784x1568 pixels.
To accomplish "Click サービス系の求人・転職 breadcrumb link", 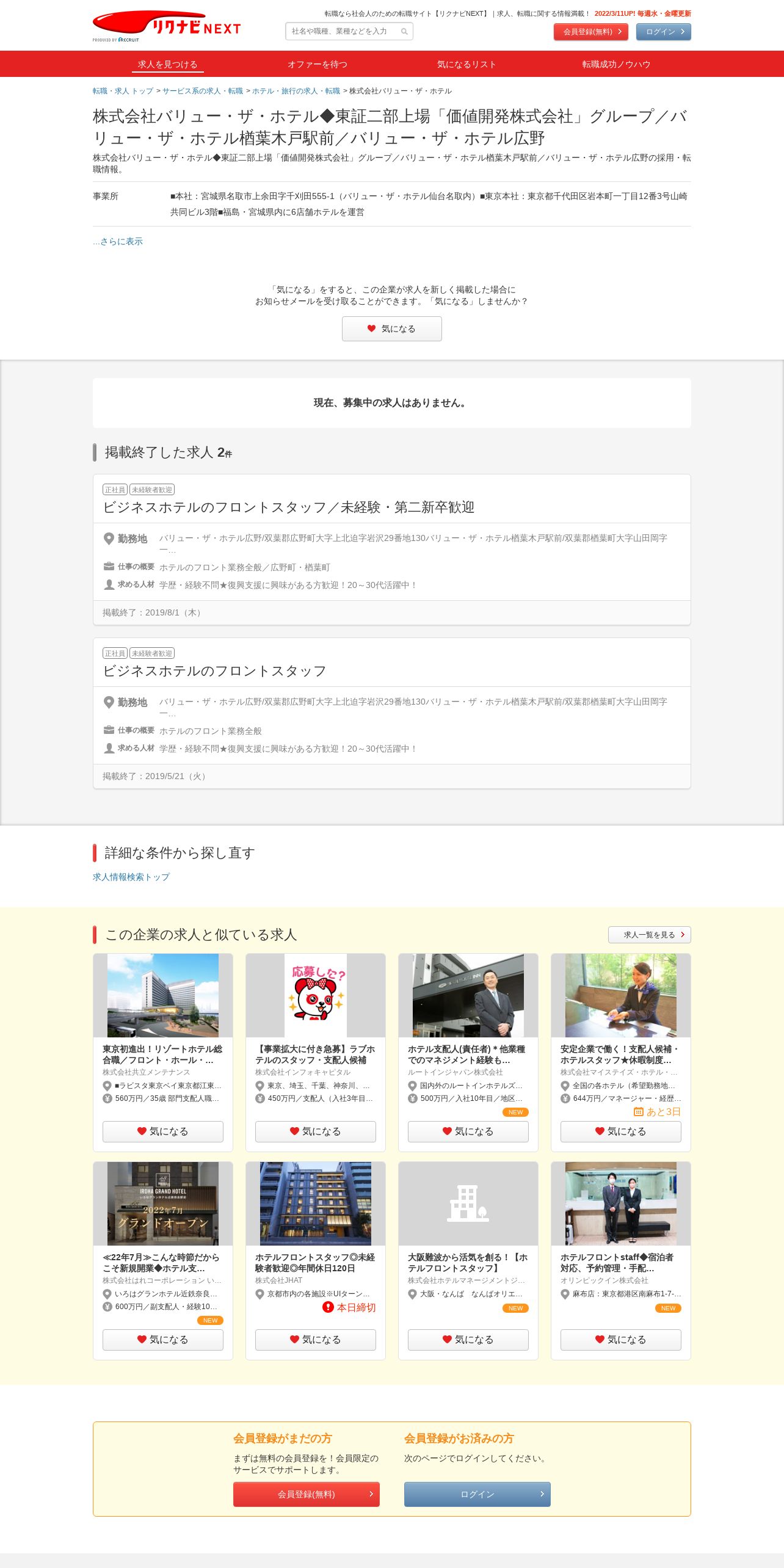I will pyautogui.click(x=203, y=91).
